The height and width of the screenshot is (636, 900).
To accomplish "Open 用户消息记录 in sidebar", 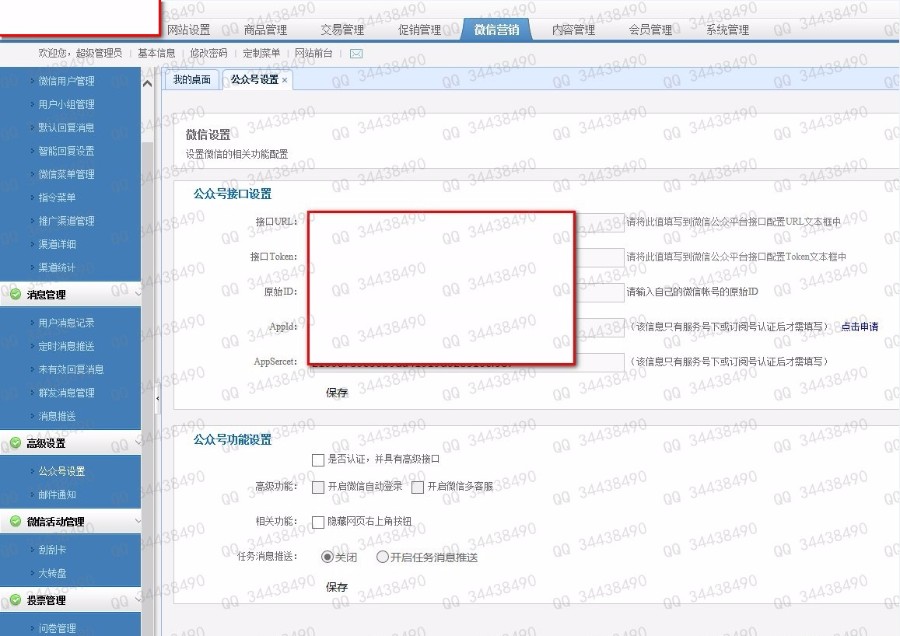I will tap(66, 323).
